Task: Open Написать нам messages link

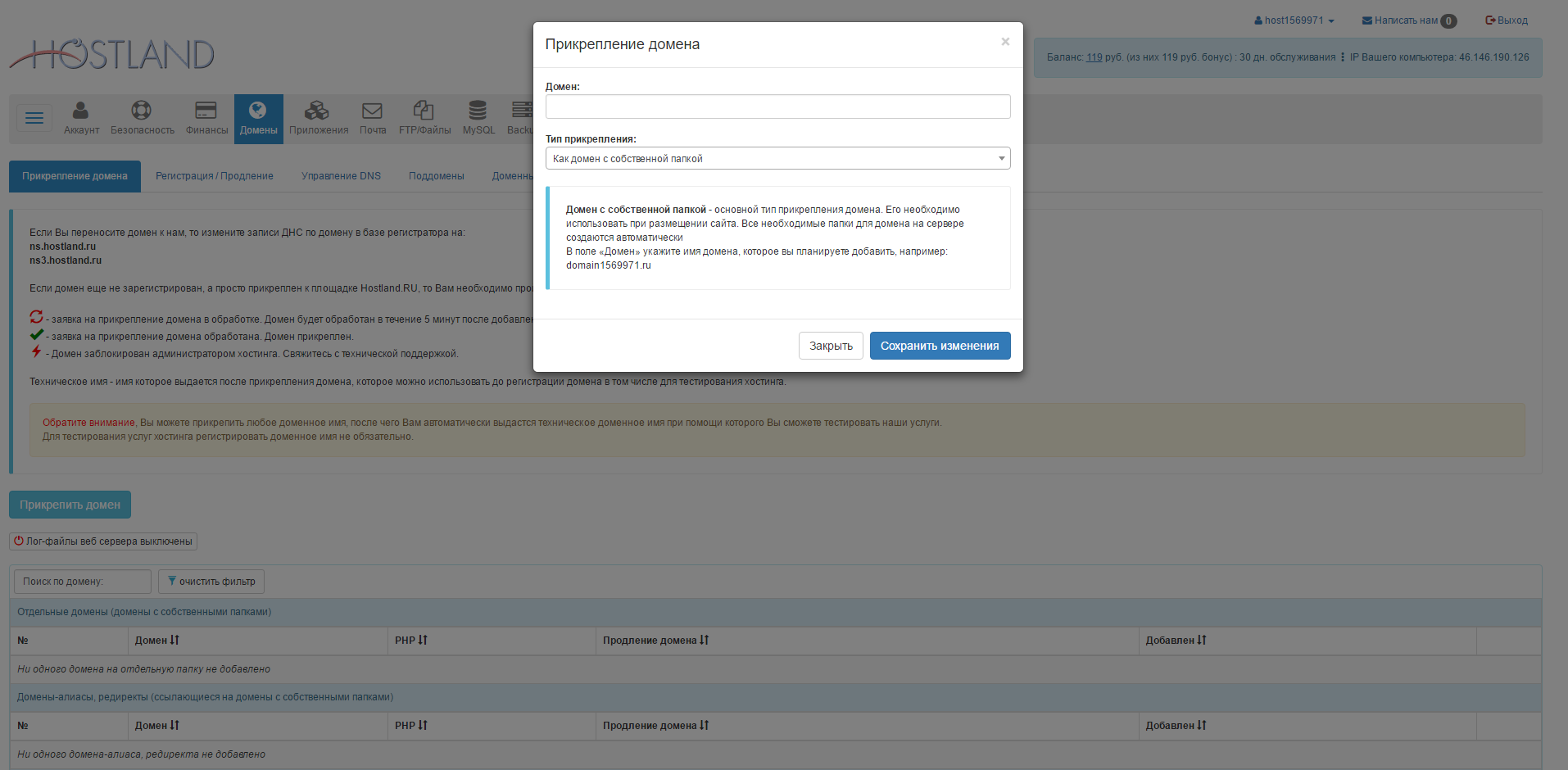Action: pyautogui.click(x=1409, y=20)
